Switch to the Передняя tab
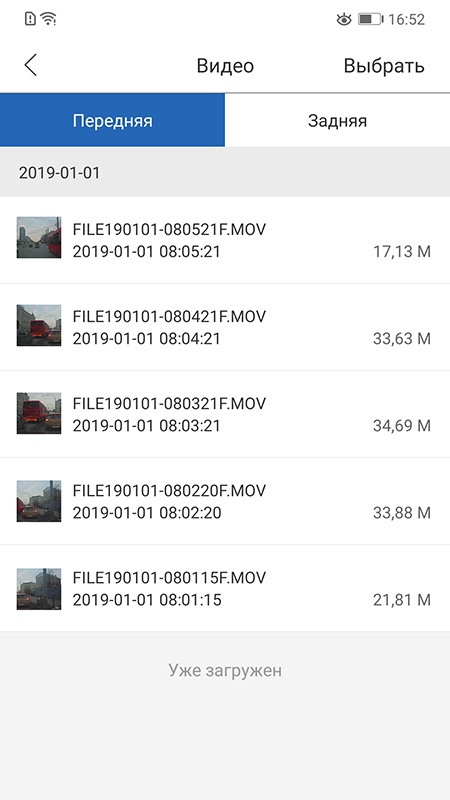This screenshot has width=450, height=800. (x=112, y=121)
